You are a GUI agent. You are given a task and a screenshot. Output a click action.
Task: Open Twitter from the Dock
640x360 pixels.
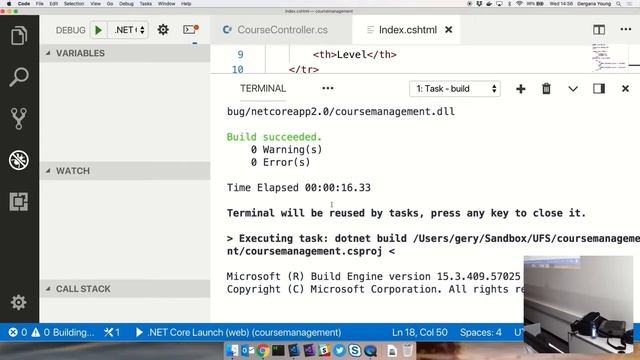point(339,350)
